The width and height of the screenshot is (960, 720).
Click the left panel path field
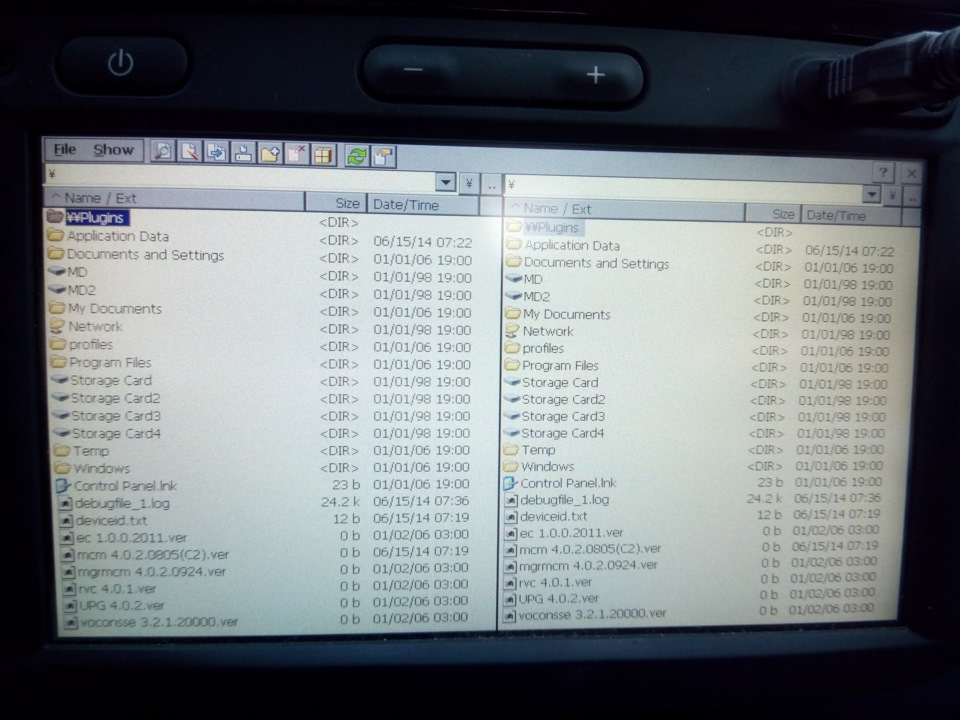point(239,178)
